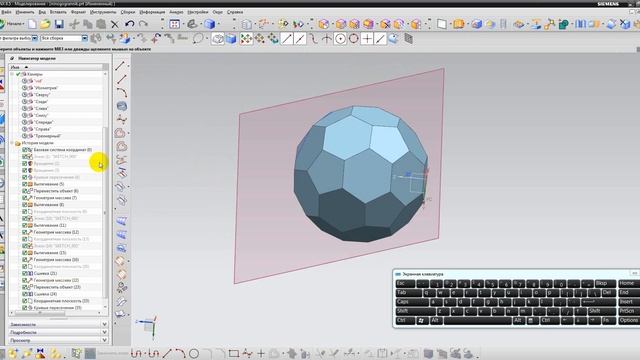The height and width of the screenshot is (360, 640).
Task: Click the Windows key on on-screen keyboard
Action: [x=422, y=321]
